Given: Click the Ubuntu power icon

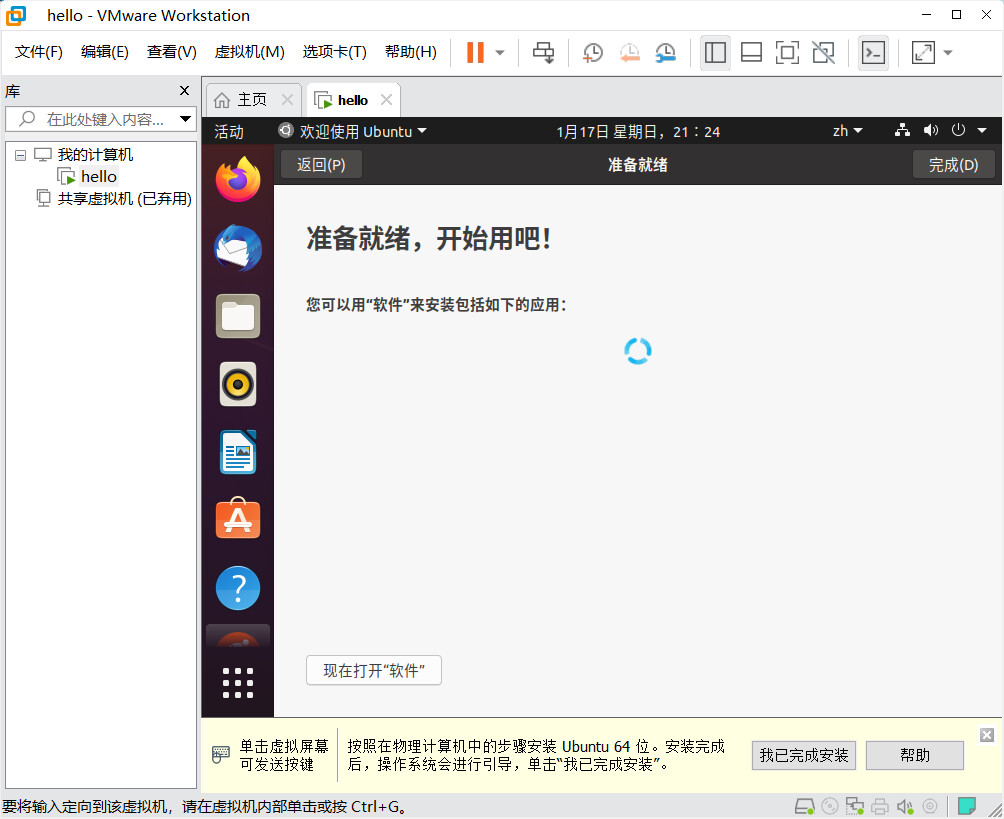Looking at the screenshot, I should (958, 131).
